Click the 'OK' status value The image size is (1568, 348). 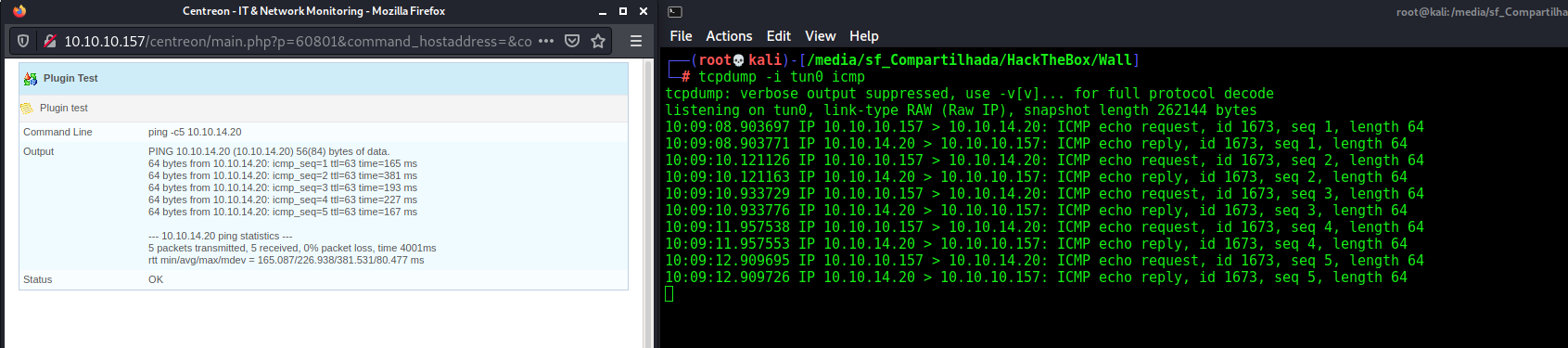(156, 279)
